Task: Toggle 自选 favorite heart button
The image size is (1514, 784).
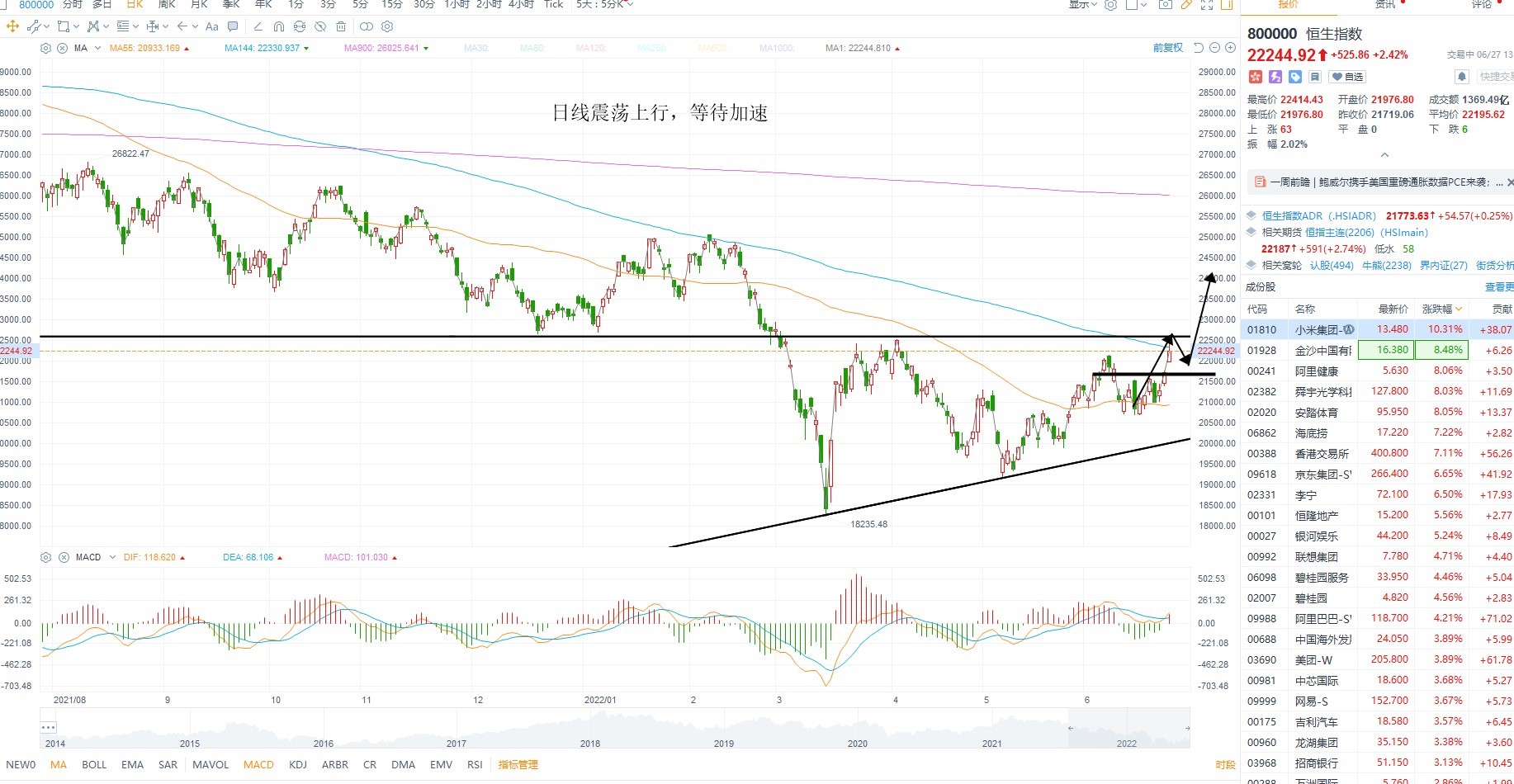Action: coord(1347,77)
